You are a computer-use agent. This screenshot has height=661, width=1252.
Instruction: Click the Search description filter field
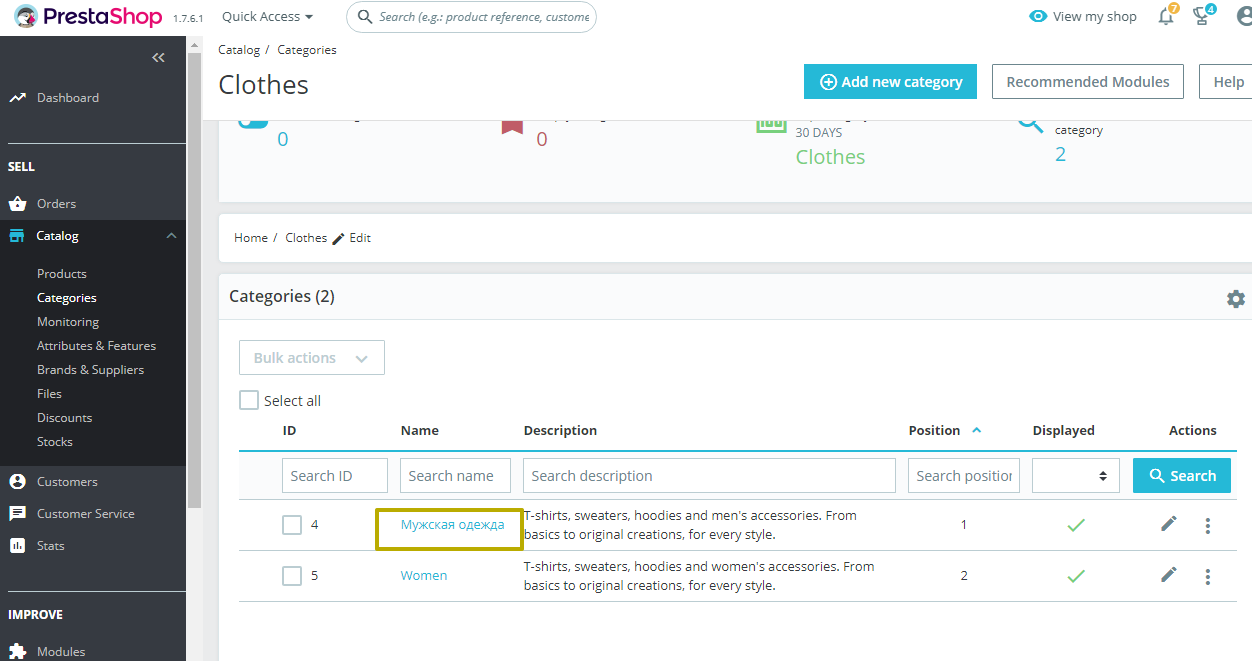point(709,476)
